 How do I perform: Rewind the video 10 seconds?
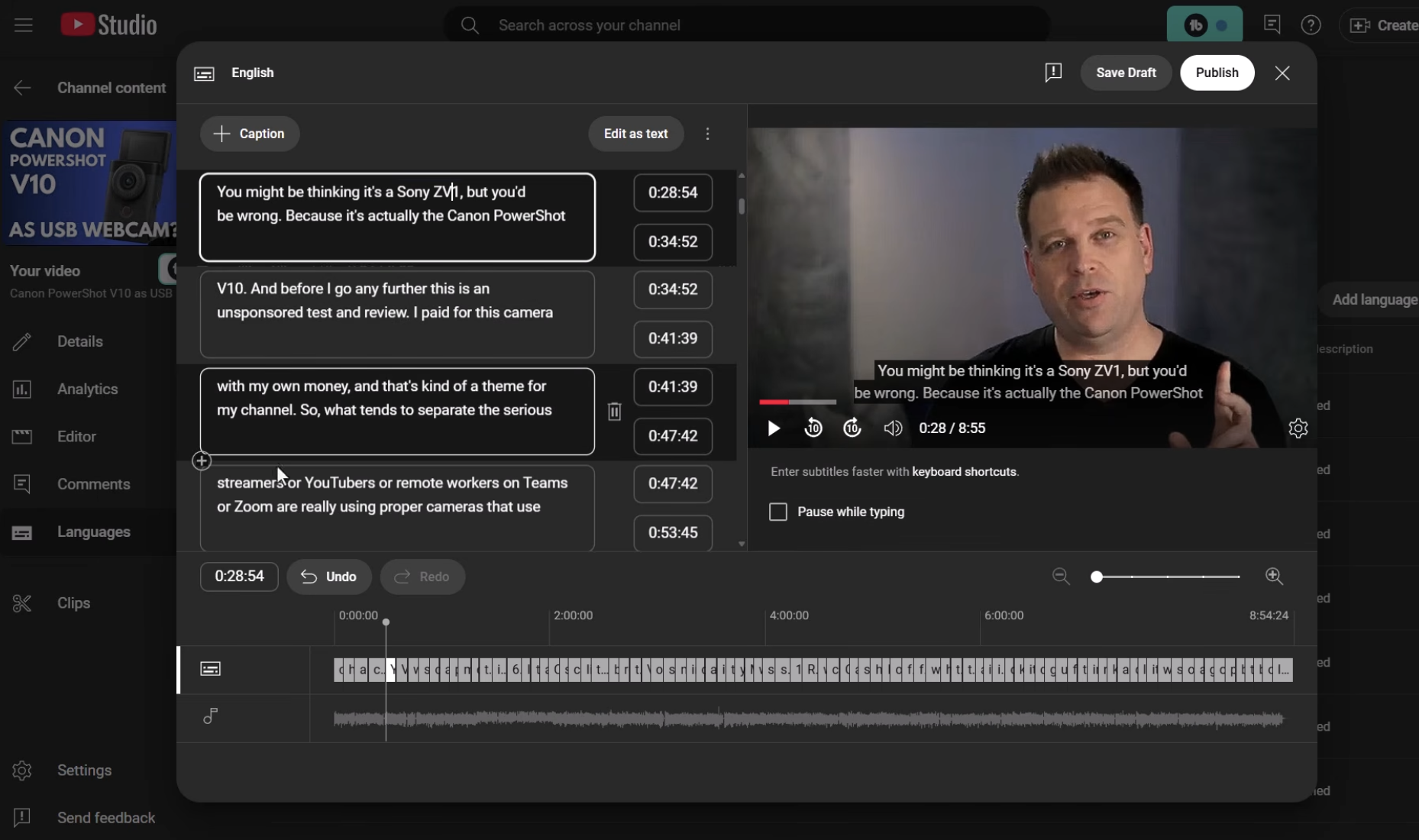pos(813,428)
